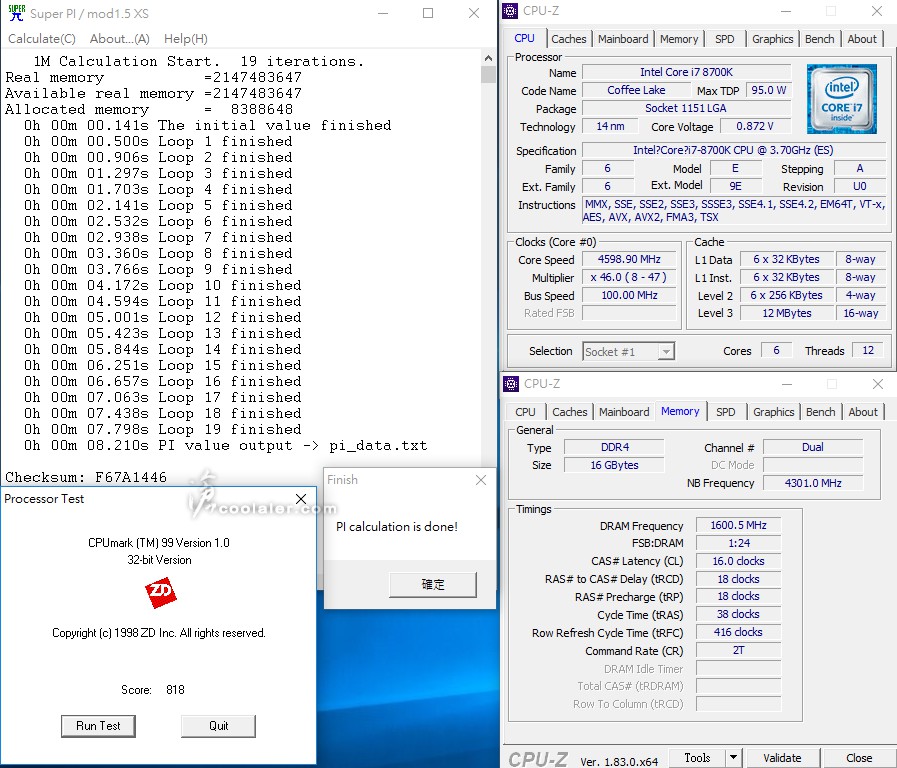
Task: Click the Core Speed value 4598.90 MHz
Action: (x=629, y=259)
